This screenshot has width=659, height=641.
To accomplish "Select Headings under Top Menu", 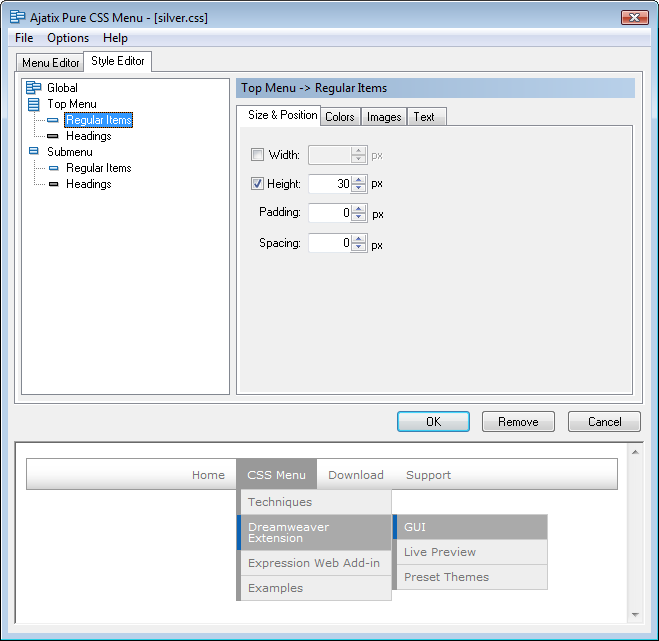I will (x=89, y=136).
